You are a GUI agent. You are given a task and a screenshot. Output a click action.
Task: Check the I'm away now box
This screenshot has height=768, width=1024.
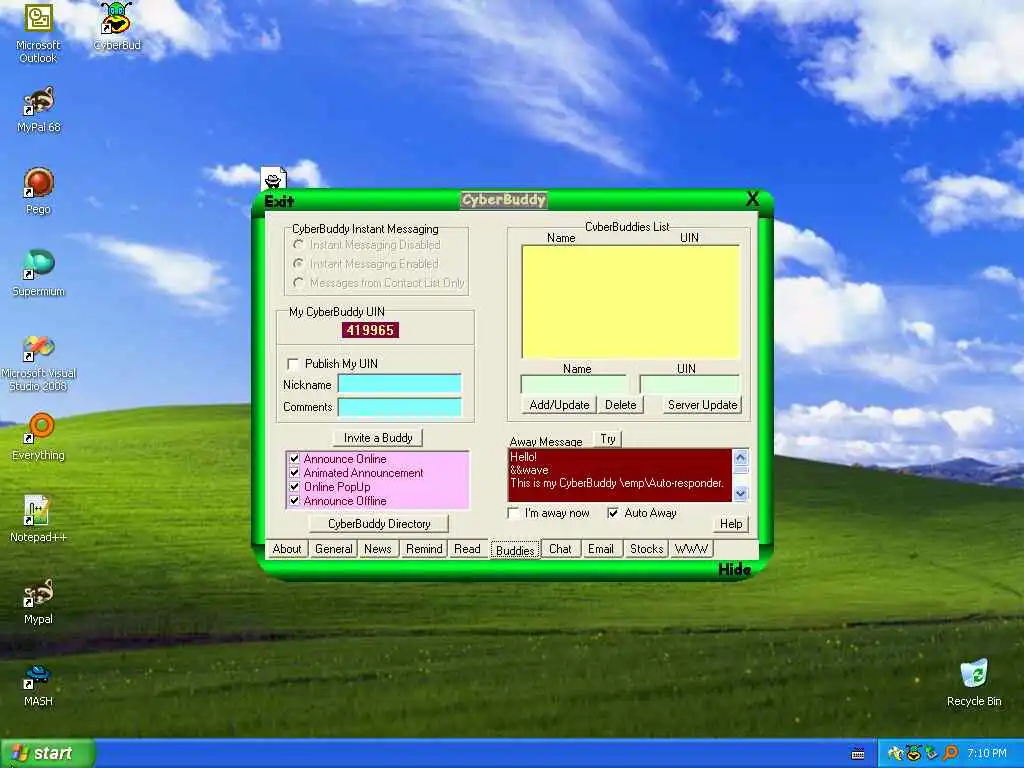[x=513, y=513]
